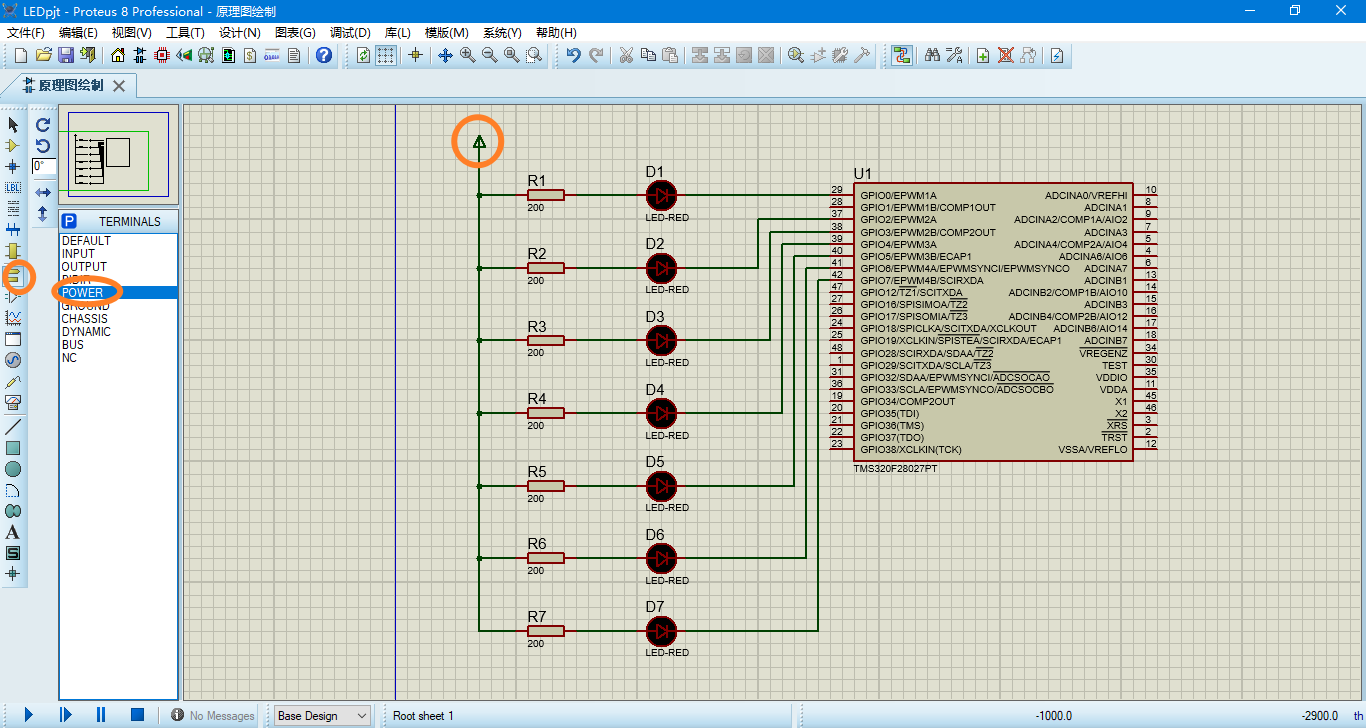1366x728 pixels.
Task: Zoom in on the schematic
Action: (x=465, y=55)
